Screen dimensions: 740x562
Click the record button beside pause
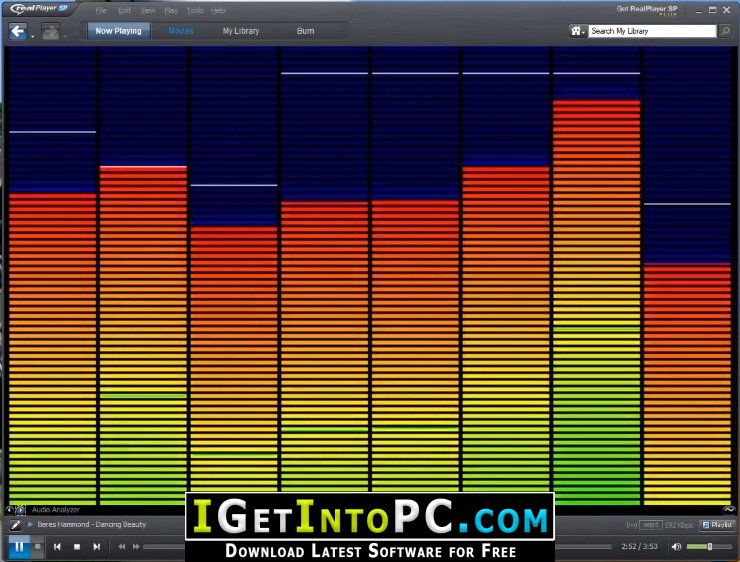(38, 547)
